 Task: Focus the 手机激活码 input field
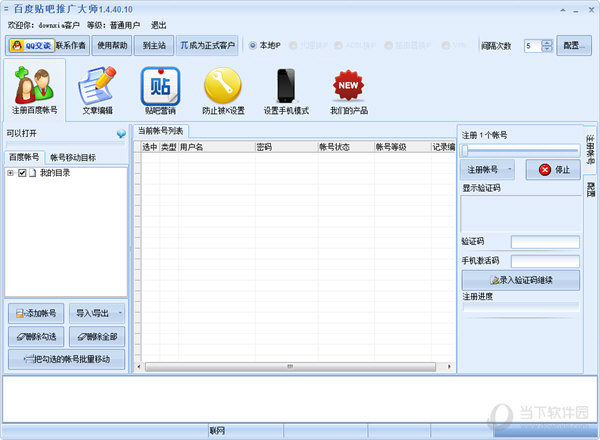545,261
